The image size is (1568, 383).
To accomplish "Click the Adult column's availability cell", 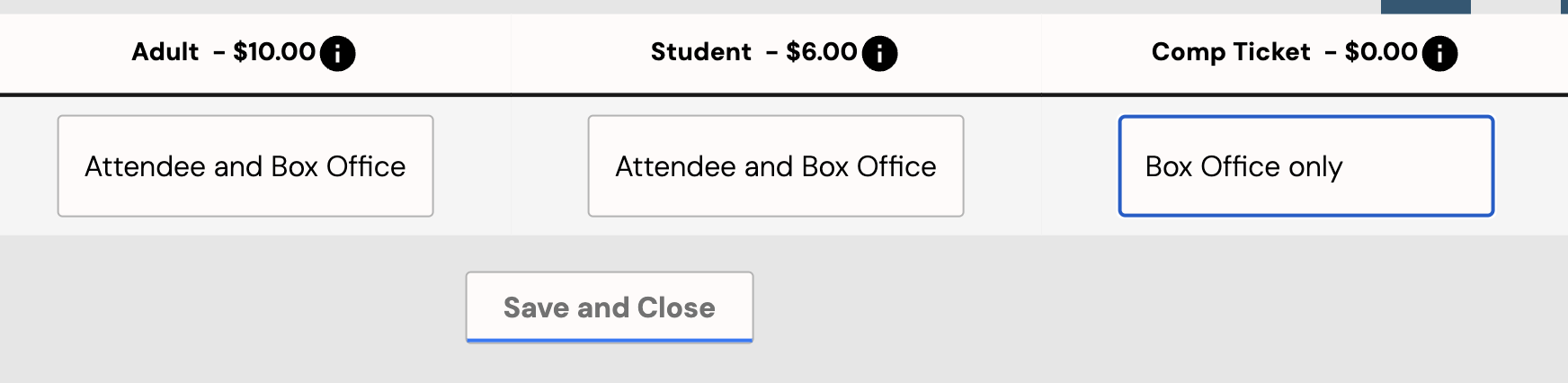I will (x=255, y=165).
